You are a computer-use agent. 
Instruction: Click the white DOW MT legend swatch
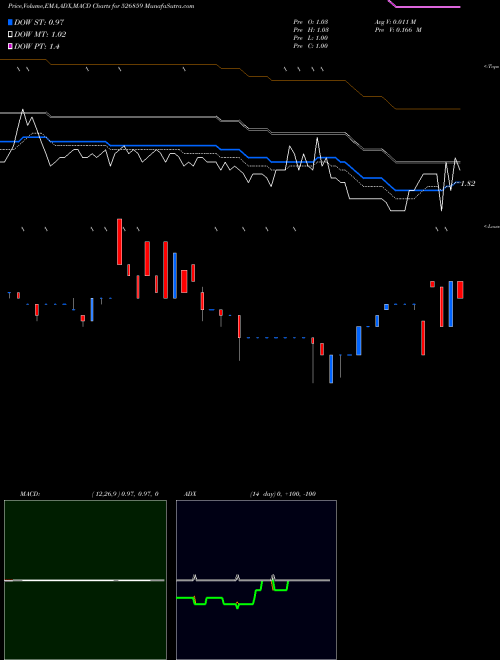pyautogui.click(x=11, y=35)
